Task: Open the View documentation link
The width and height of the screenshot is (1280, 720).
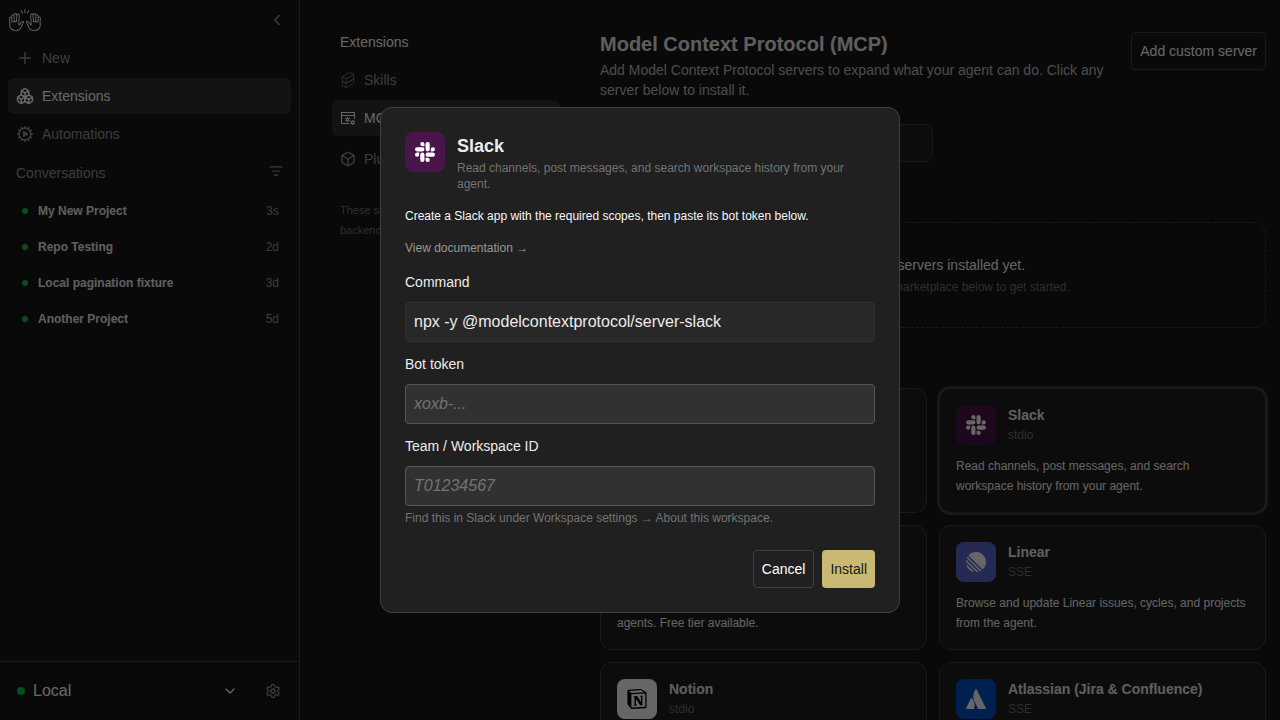Action: (x=466, y=248)
